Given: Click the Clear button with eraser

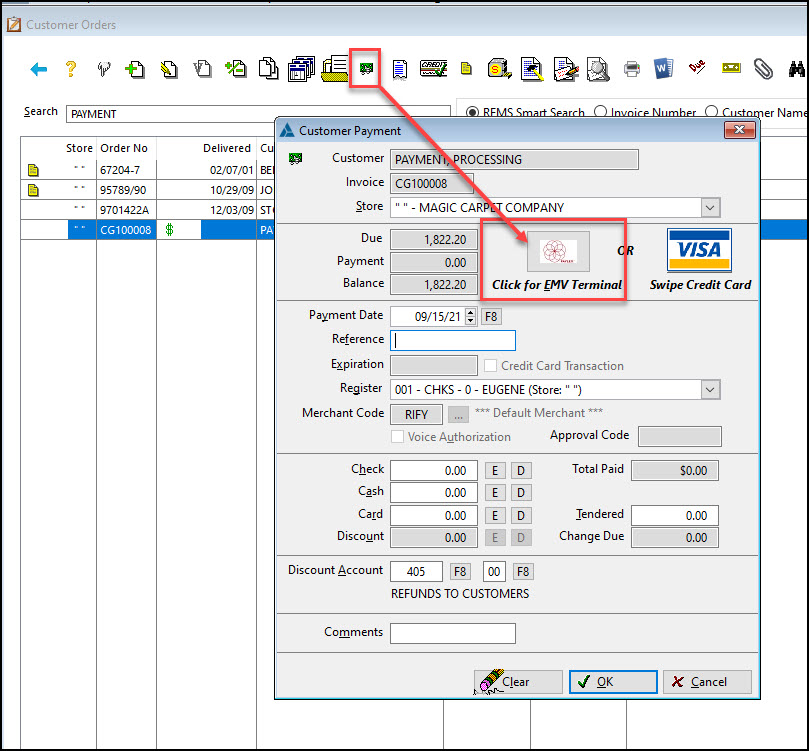Looking at the screenshot, I should click(512, 682).
